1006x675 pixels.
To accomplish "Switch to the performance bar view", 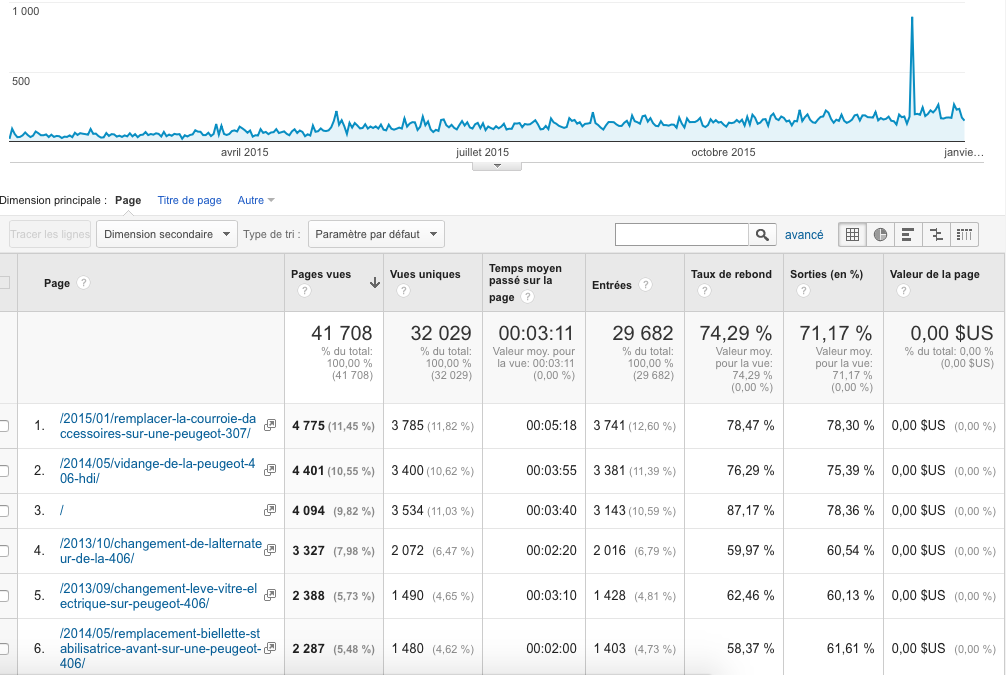I will (x=908, y=235).
